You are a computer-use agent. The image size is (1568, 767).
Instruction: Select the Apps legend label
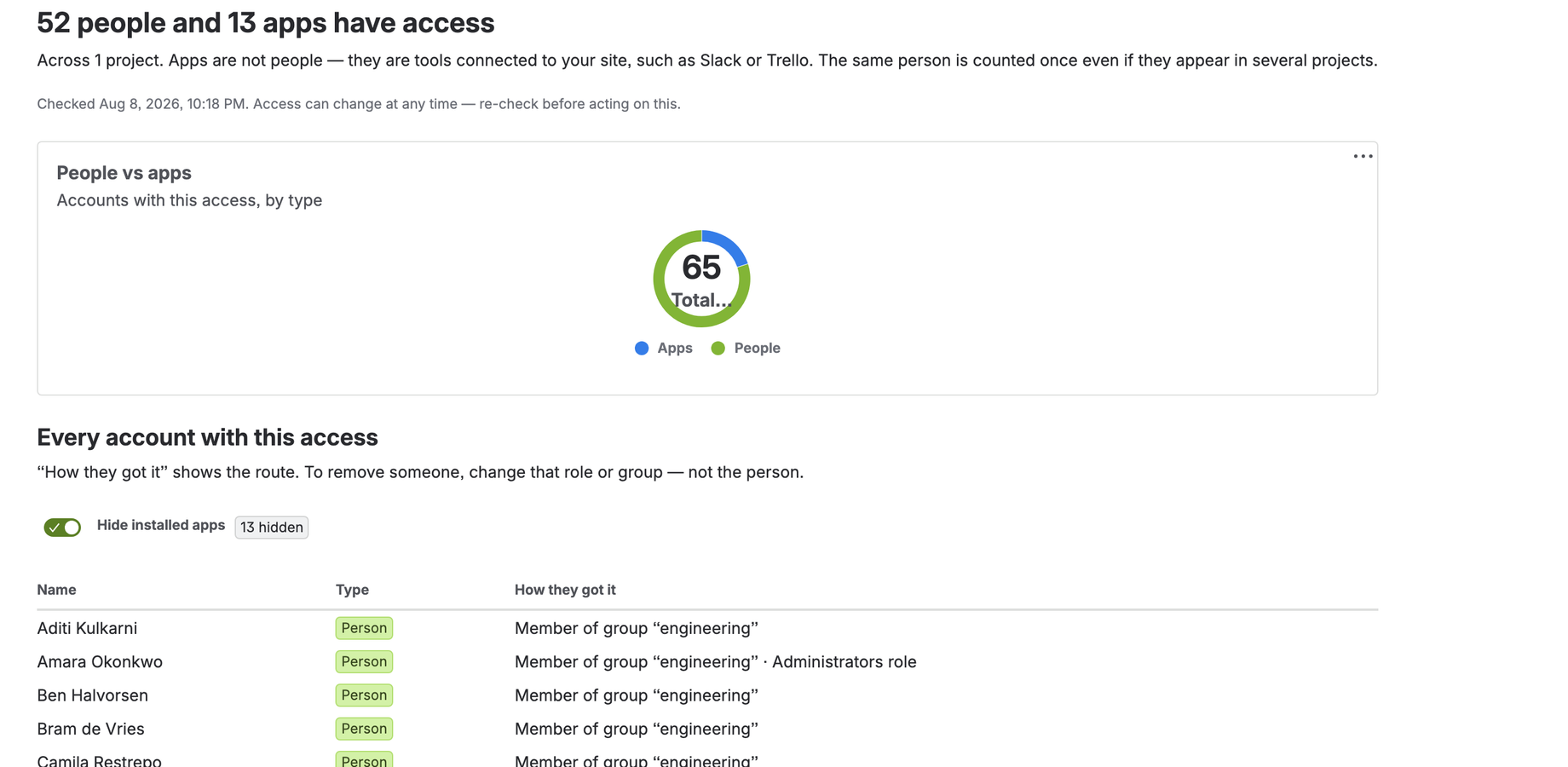[675, 348]
